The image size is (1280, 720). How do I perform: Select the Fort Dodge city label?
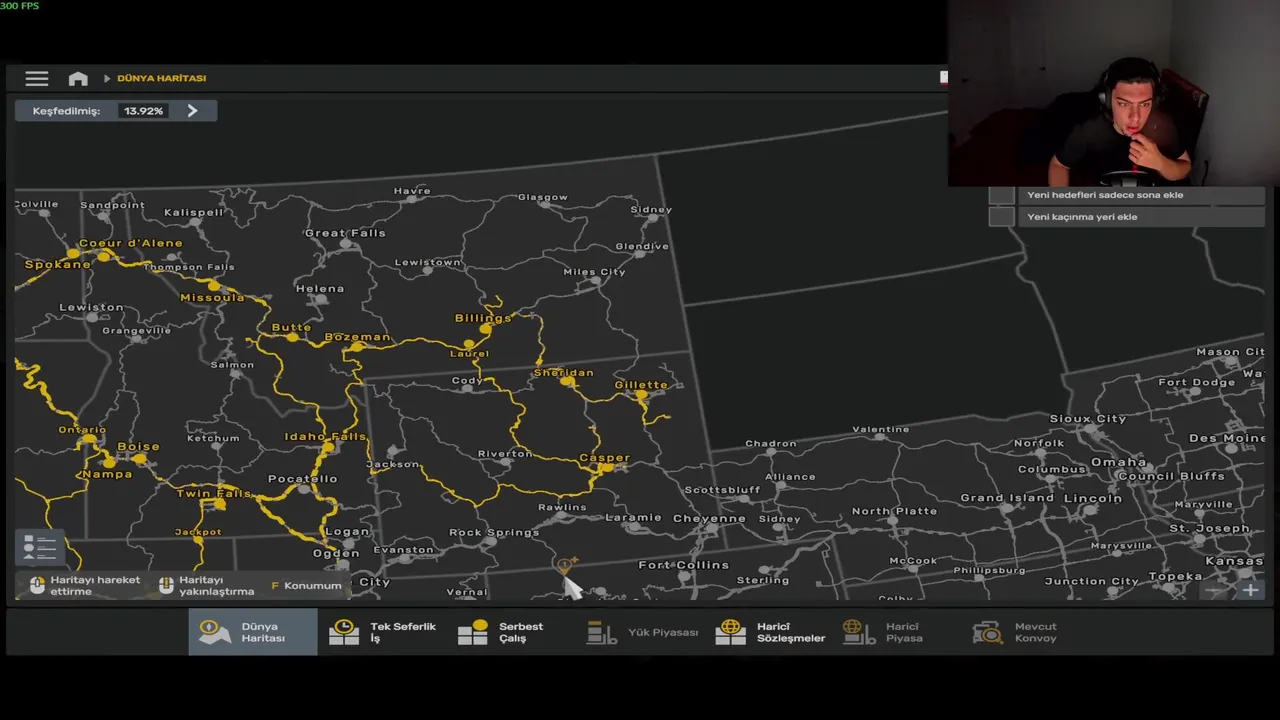coord(1197,383)
